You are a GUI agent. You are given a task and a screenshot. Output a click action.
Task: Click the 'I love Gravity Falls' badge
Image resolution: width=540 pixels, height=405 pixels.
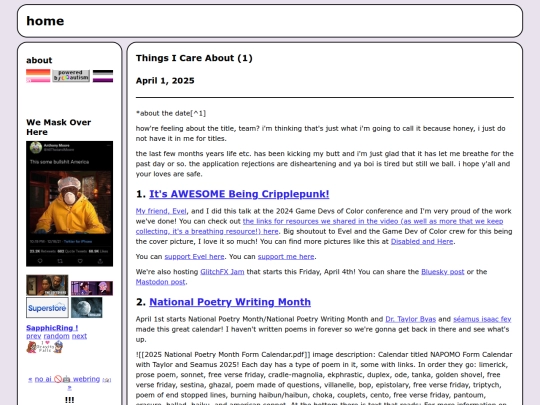coord(45,347)
